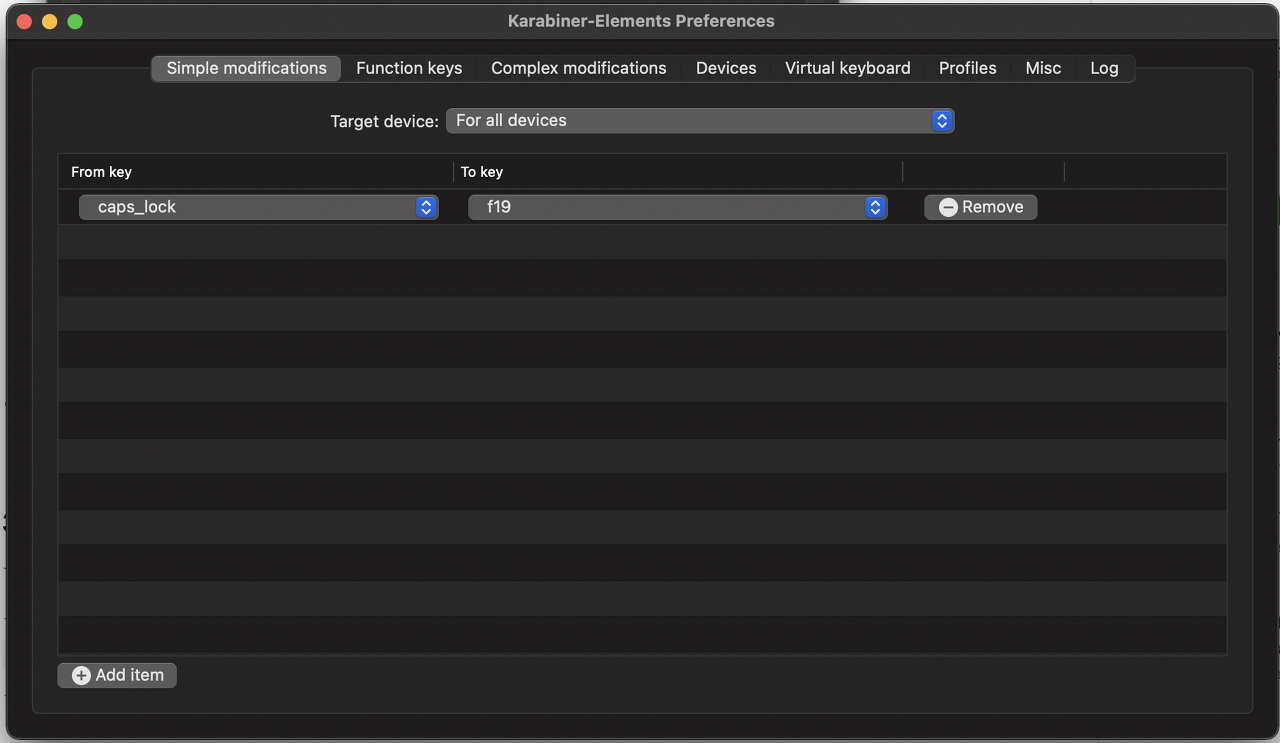
Task: Remove the caps_lock to f19 mapping
Action: point(981,207)
